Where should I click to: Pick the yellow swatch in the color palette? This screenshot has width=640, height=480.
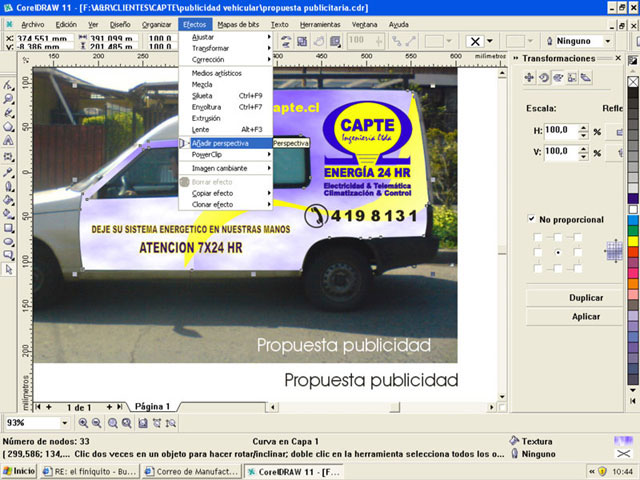click(633, 241)
